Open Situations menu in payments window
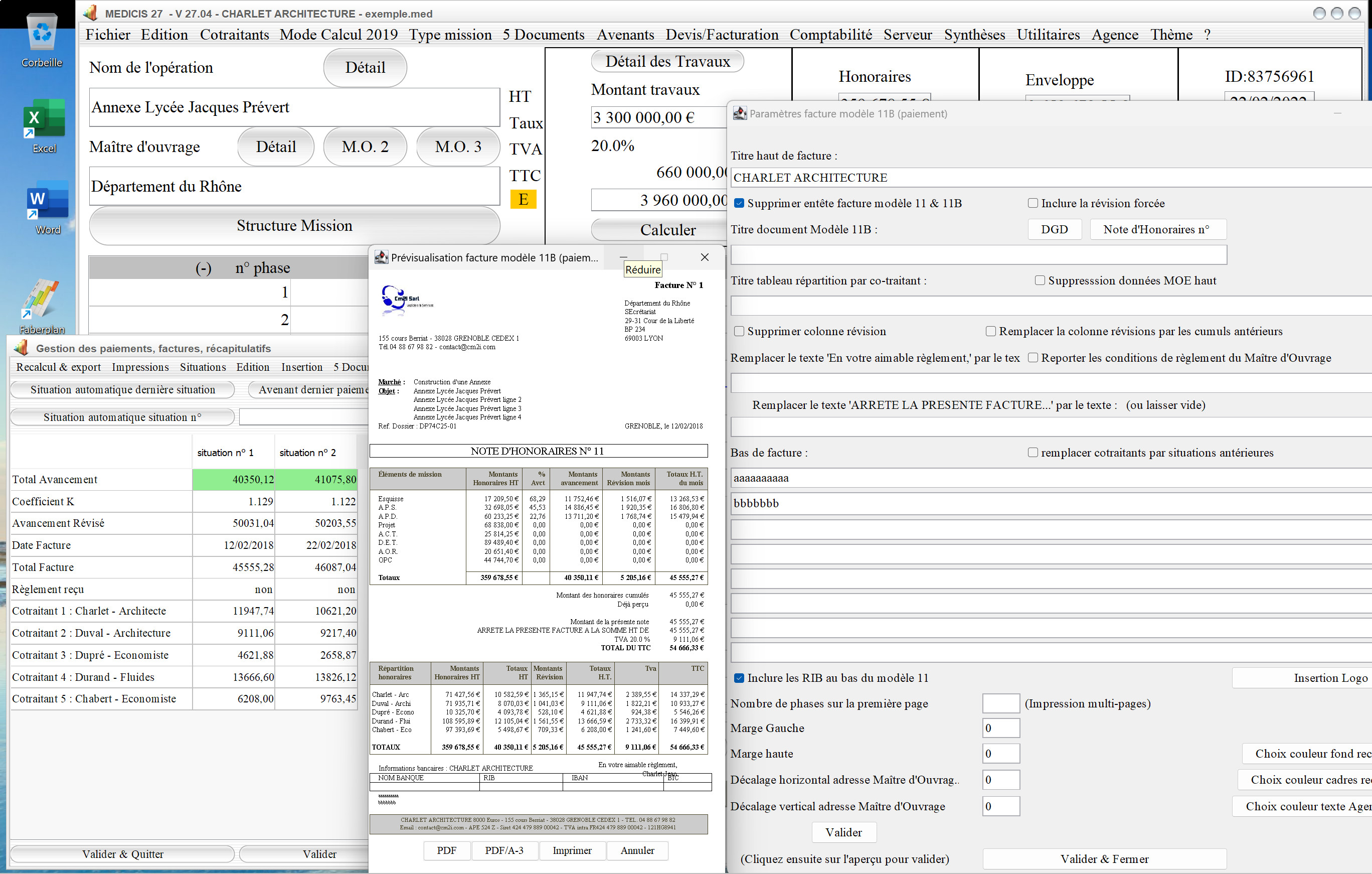Image resolution: width=1372 pixels, height=874 pixels. tap(203, 367)
